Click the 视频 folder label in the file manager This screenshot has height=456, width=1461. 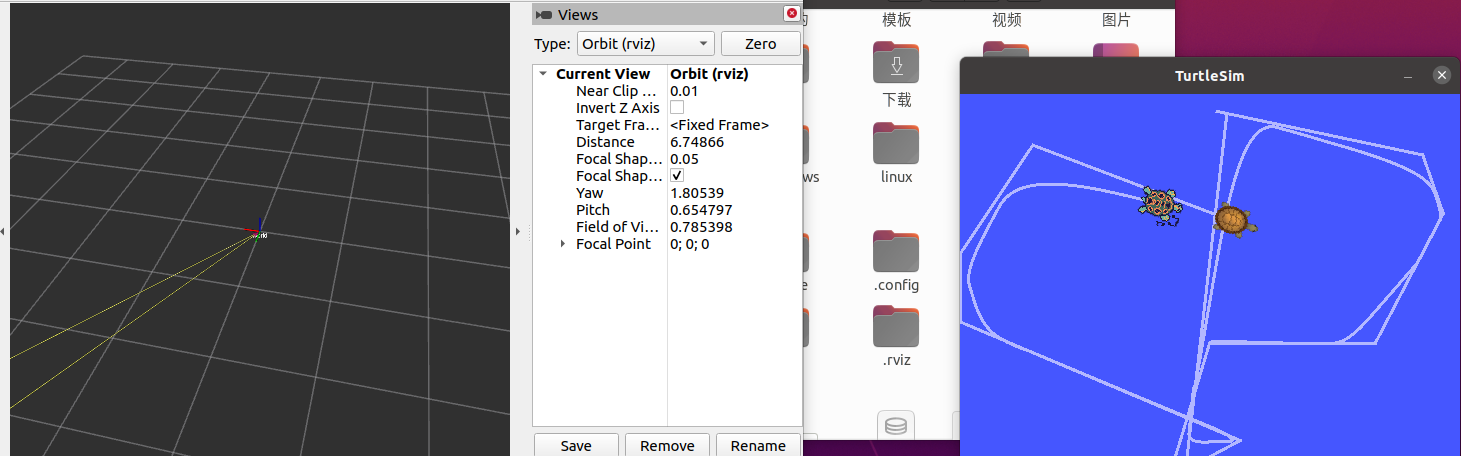point(1007,20)
